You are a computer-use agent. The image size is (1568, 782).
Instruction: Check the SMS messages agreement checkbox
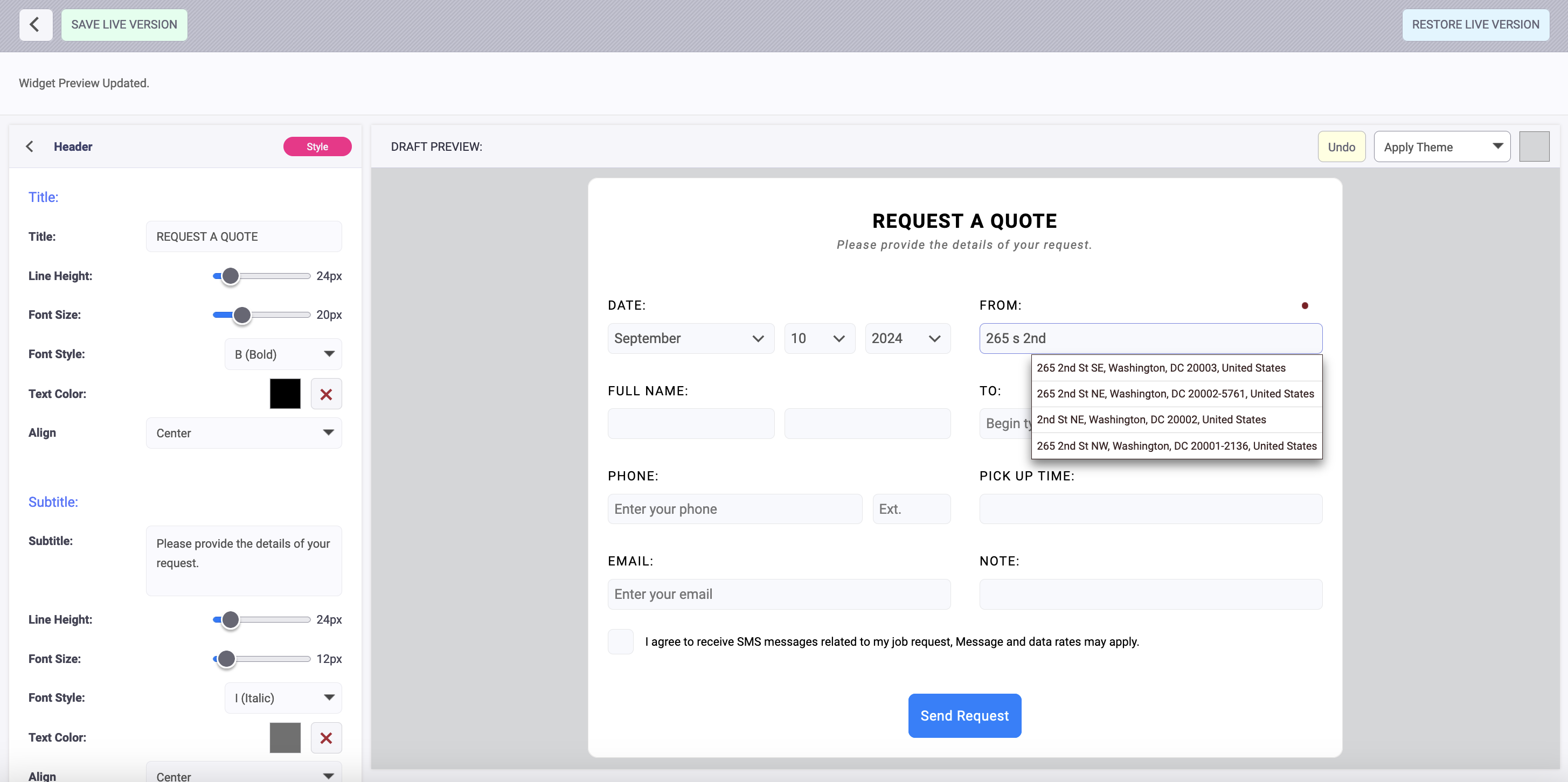click(620, 641)
